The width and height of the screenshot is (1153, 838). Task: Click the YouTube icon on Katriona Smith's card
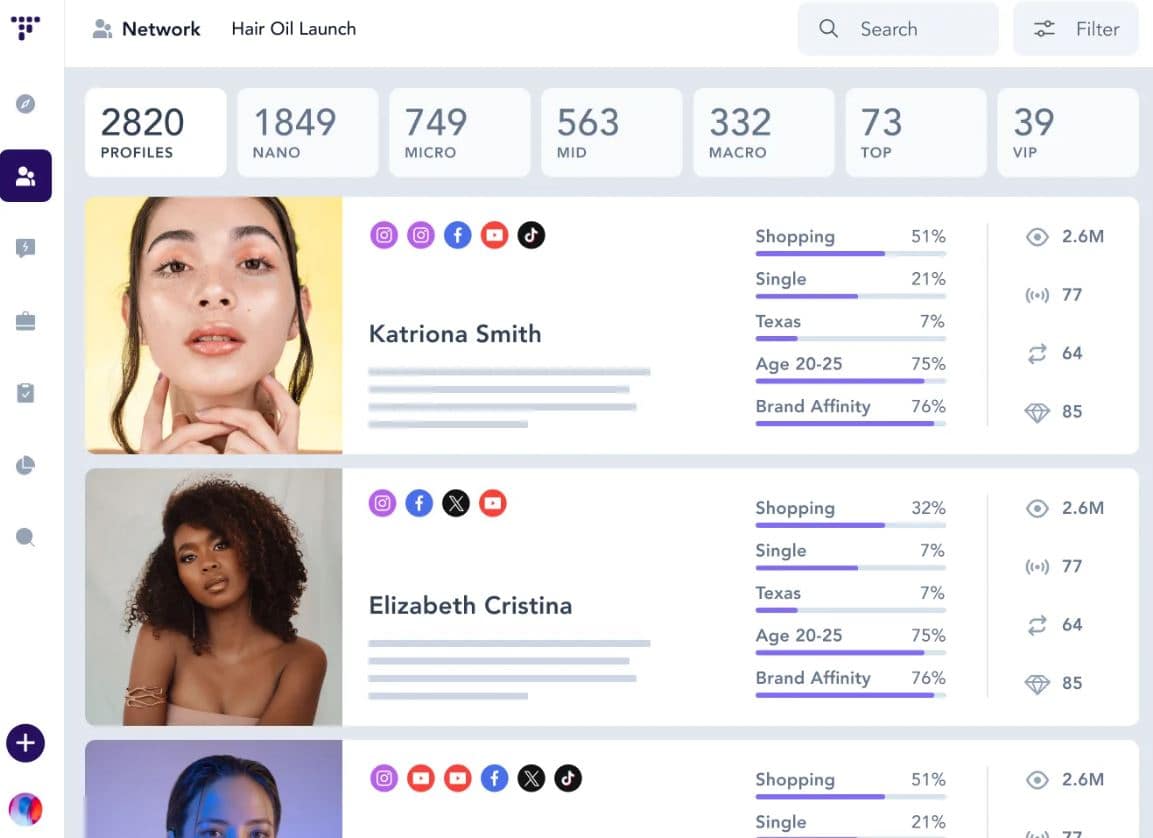click(494, 235)
